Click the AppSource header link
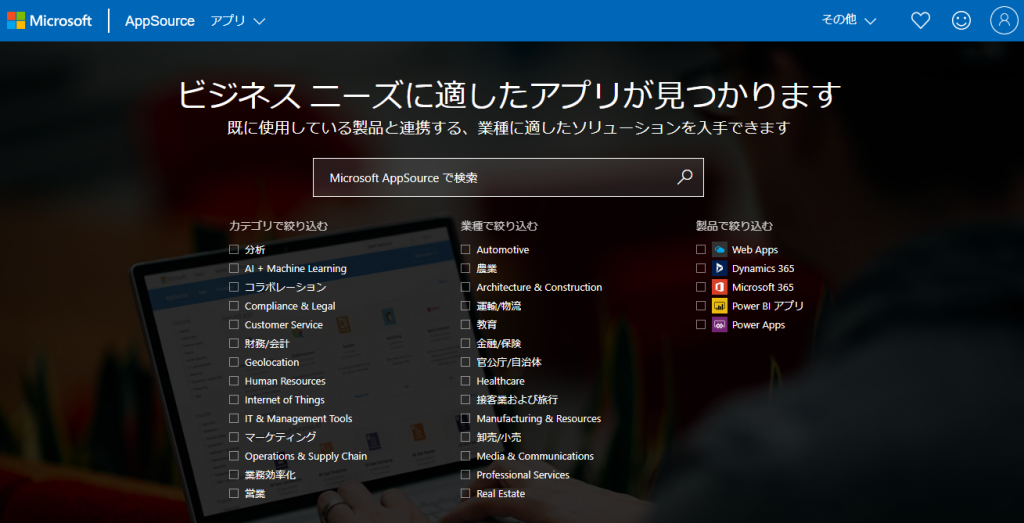 point(160,21)
